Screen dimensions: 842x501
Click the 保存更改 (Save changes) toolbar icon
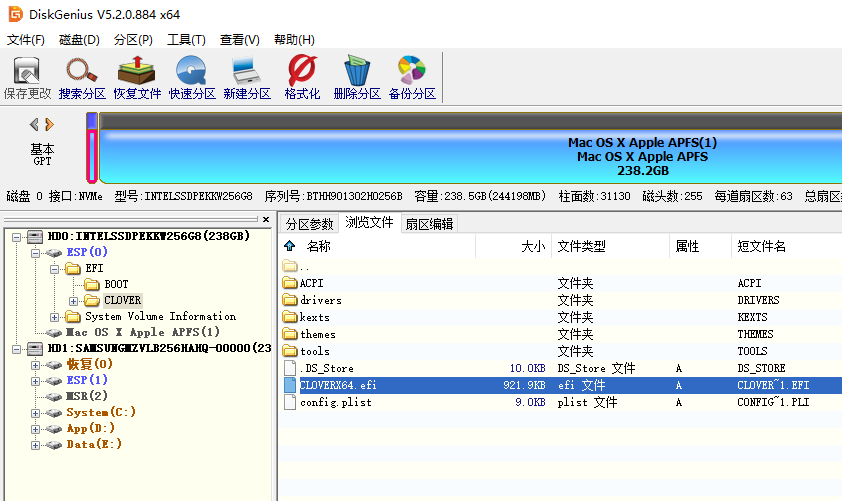tap(27, 78)
